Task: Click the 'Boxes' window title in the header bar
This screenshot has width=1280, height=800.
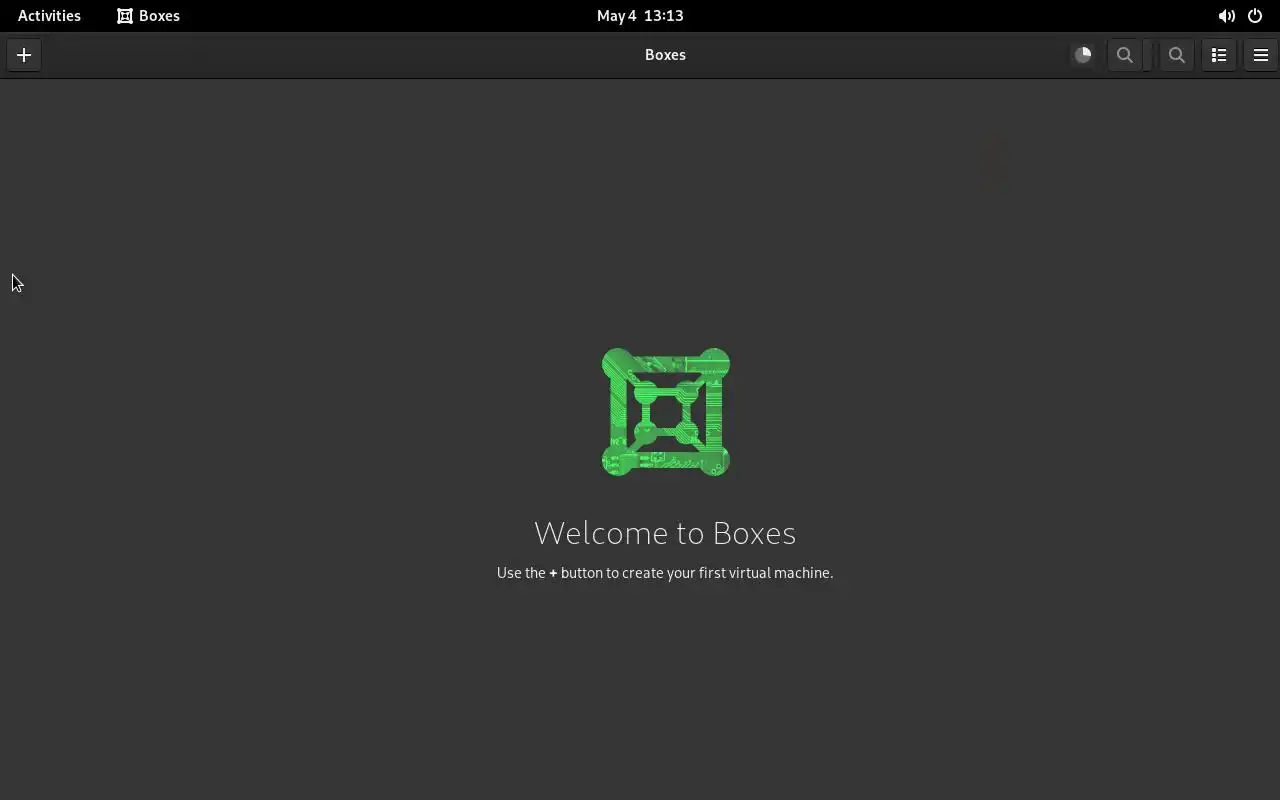Action: click(665, 55)
